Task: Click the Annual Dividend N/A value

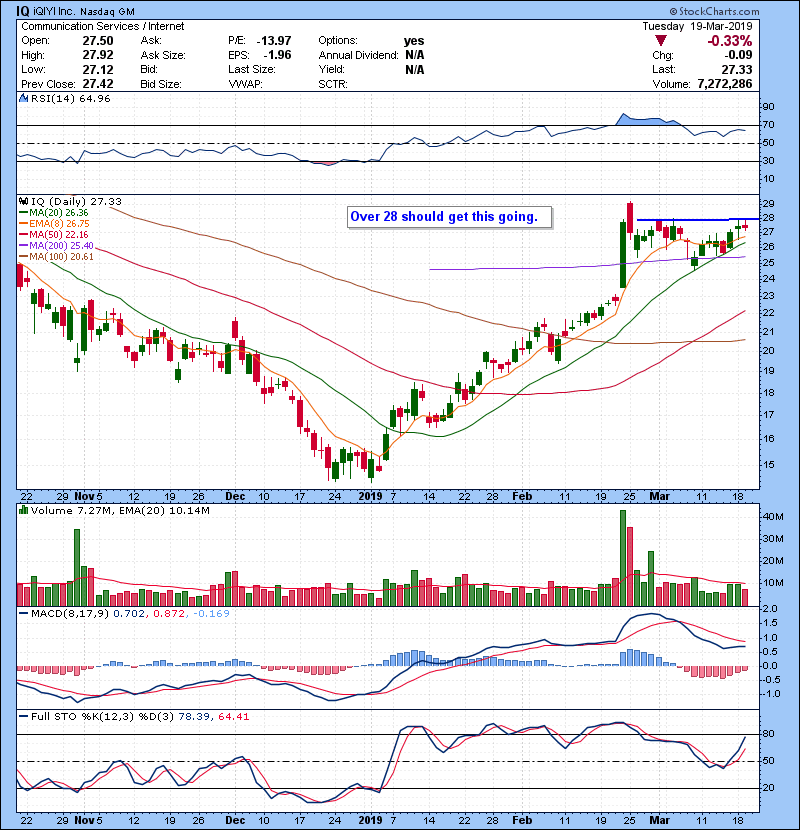Action: pos(415,55)
